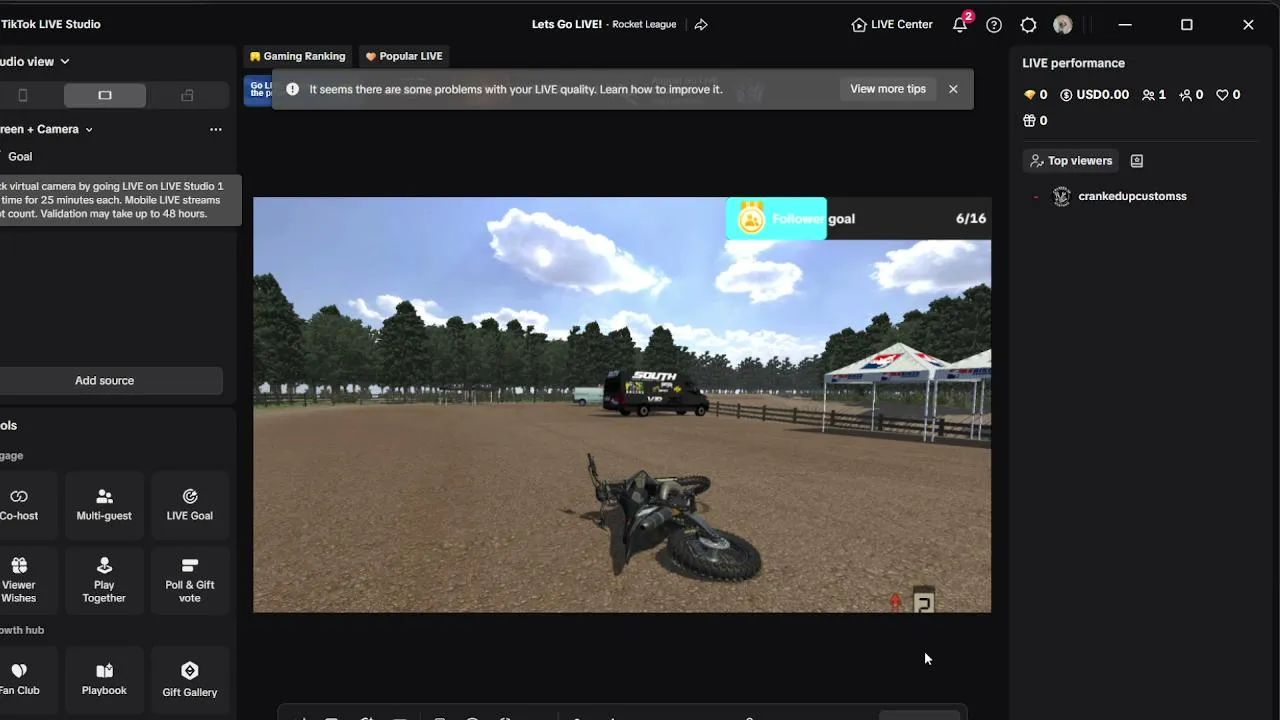Open the Gift Gallery tool
The width and height of the screenshot is (1280, 720).
tap(190, 680)
